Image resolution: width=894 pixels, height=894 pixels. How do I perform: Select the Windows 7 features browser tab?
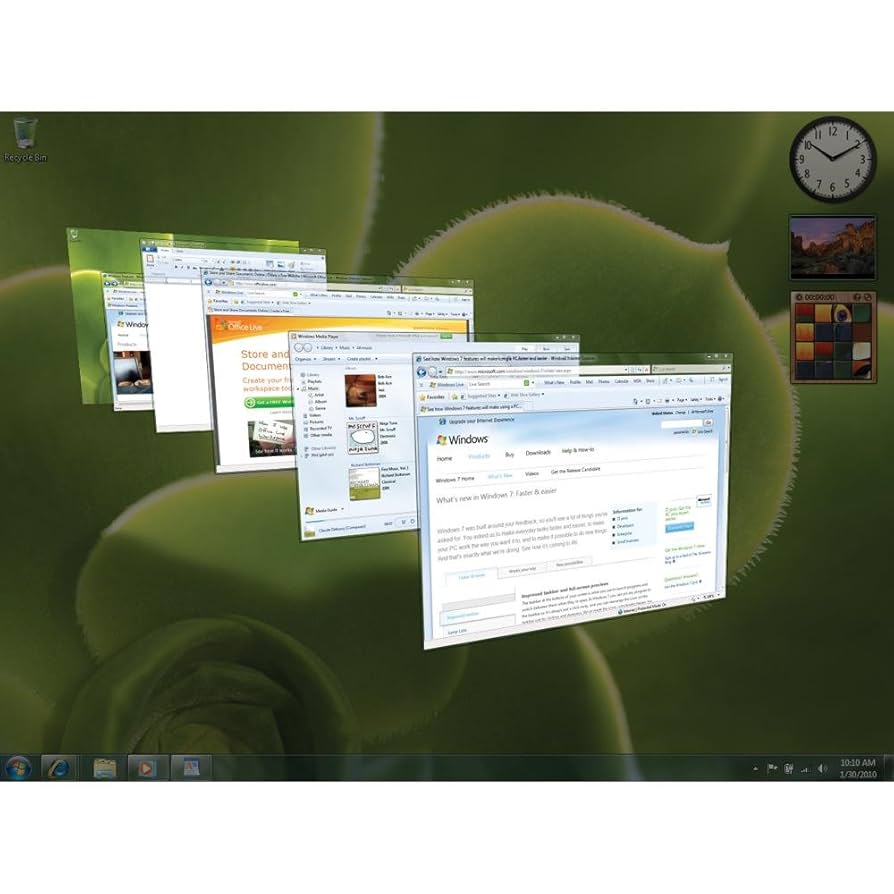click(x=471, y=405)
